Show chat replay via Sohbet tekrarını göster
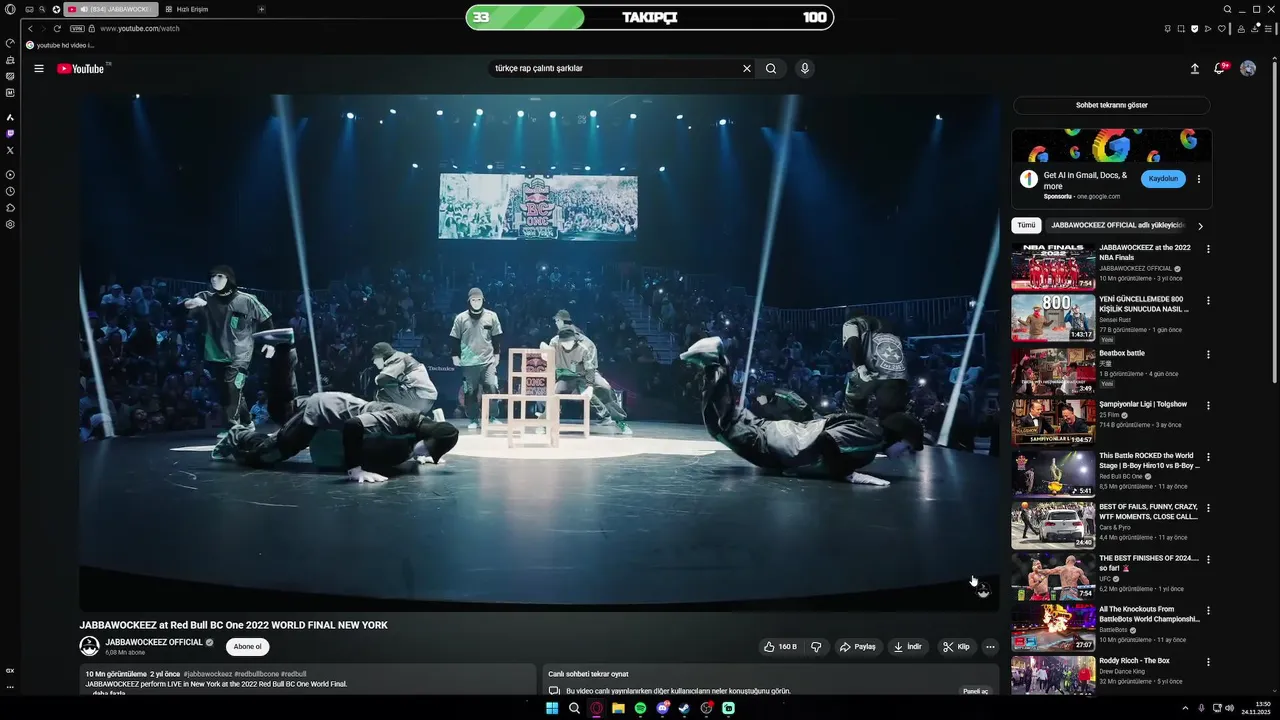Screen dimensions: 1280x720 point(1111,105)
